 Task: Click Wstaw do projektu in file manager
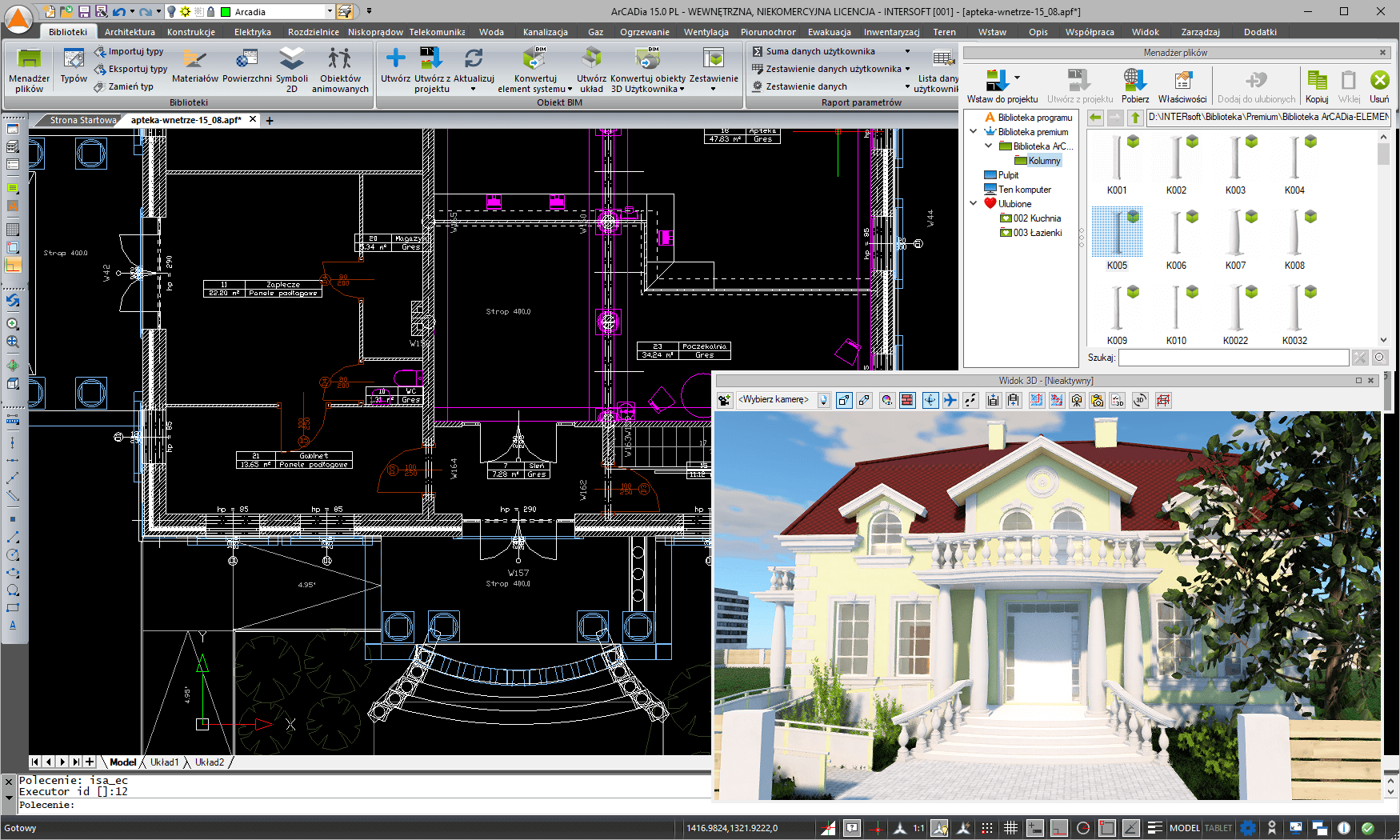pyautogui.click(x=1002, y=86)
